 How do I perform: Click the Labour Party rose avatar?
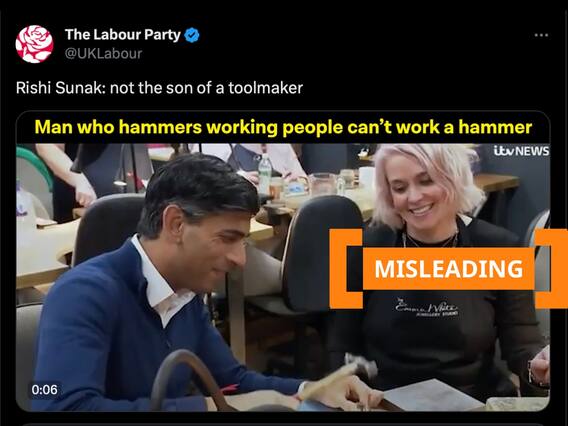tap(34, 44)
